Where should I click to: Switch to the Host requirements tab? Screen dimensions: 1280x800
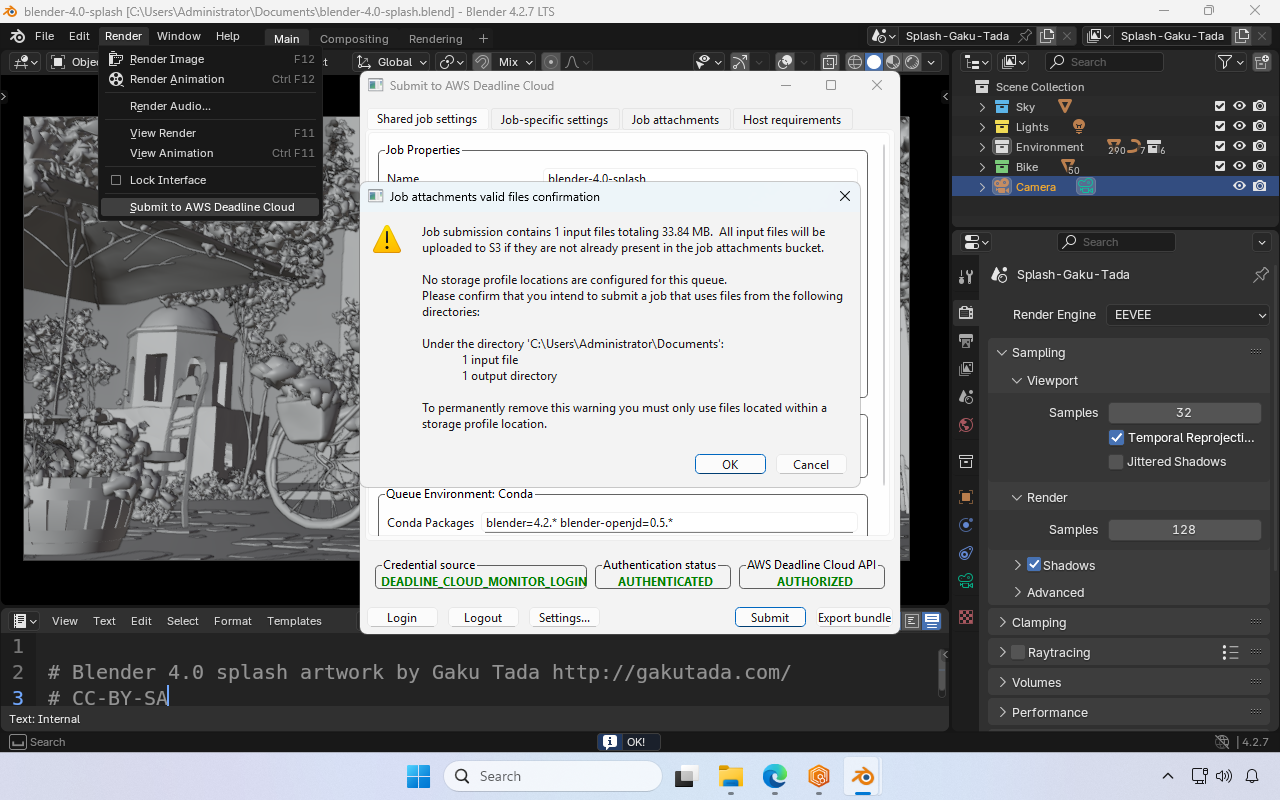pyautogui.click(x=792, y=119)
